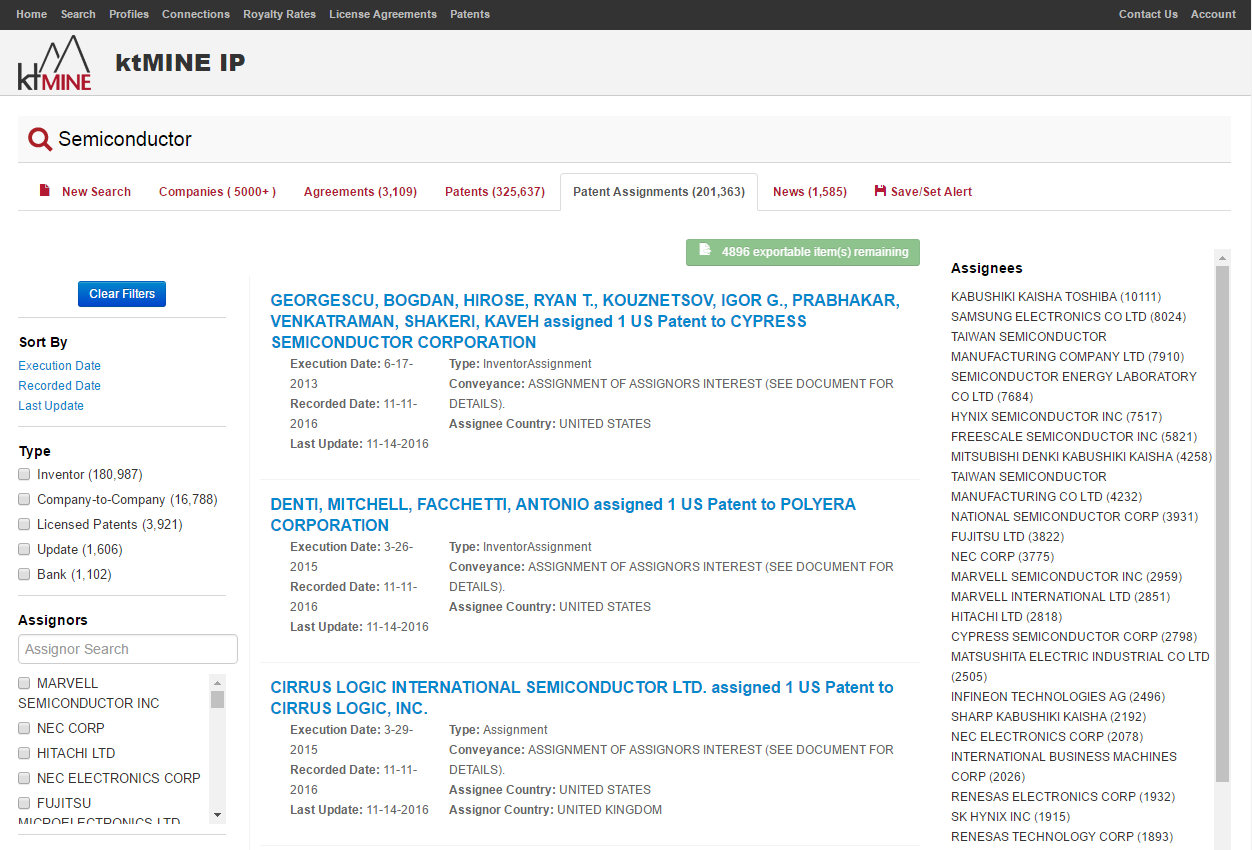Click the Save/Set Alert floppy disk icon
The height and width of the screenshot is (850, 1252).
[x=880, y=191]
